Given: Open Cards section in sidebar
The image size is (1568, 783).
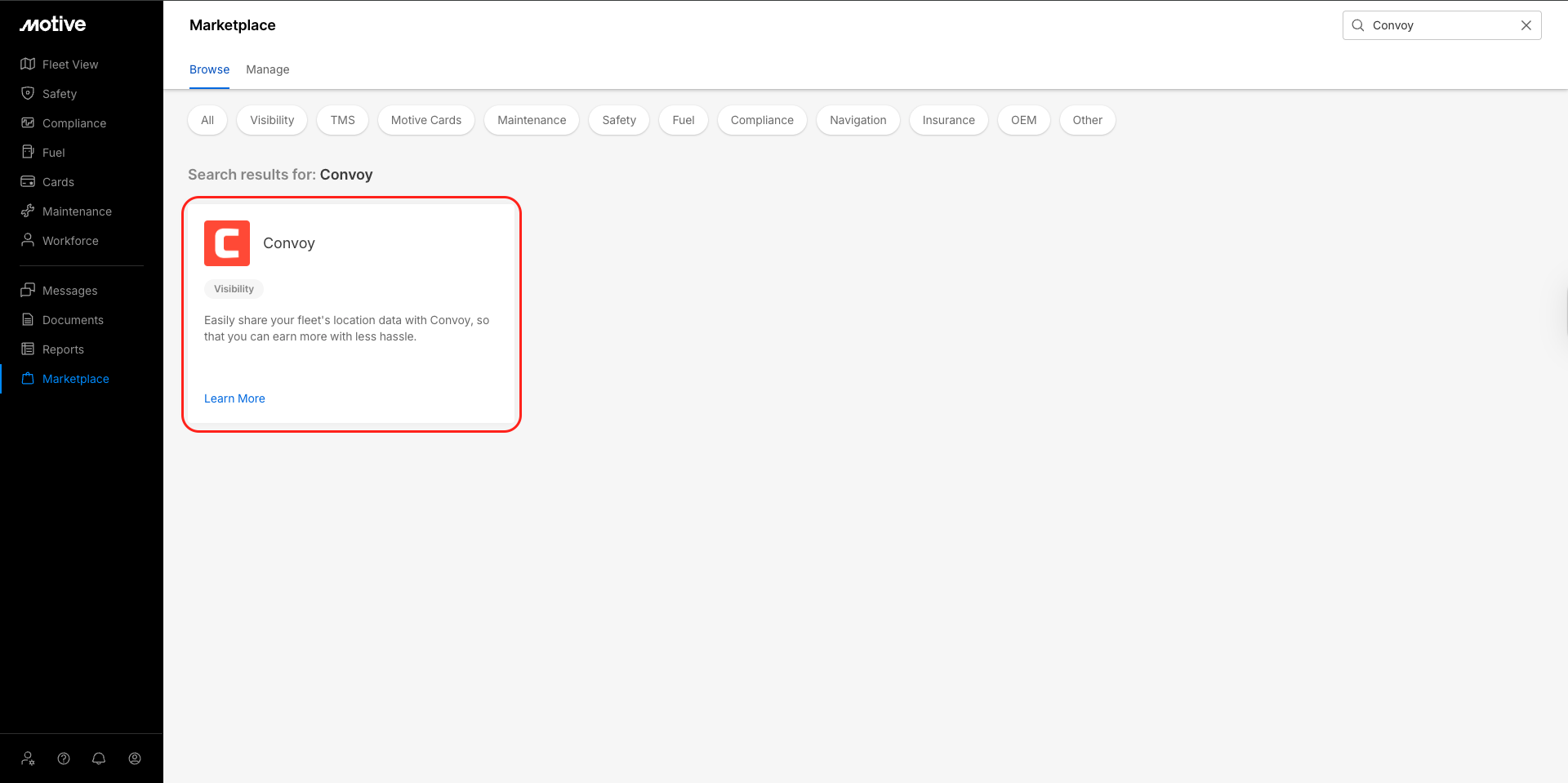Looking at the screenshot, I should (x=58, y=182).
